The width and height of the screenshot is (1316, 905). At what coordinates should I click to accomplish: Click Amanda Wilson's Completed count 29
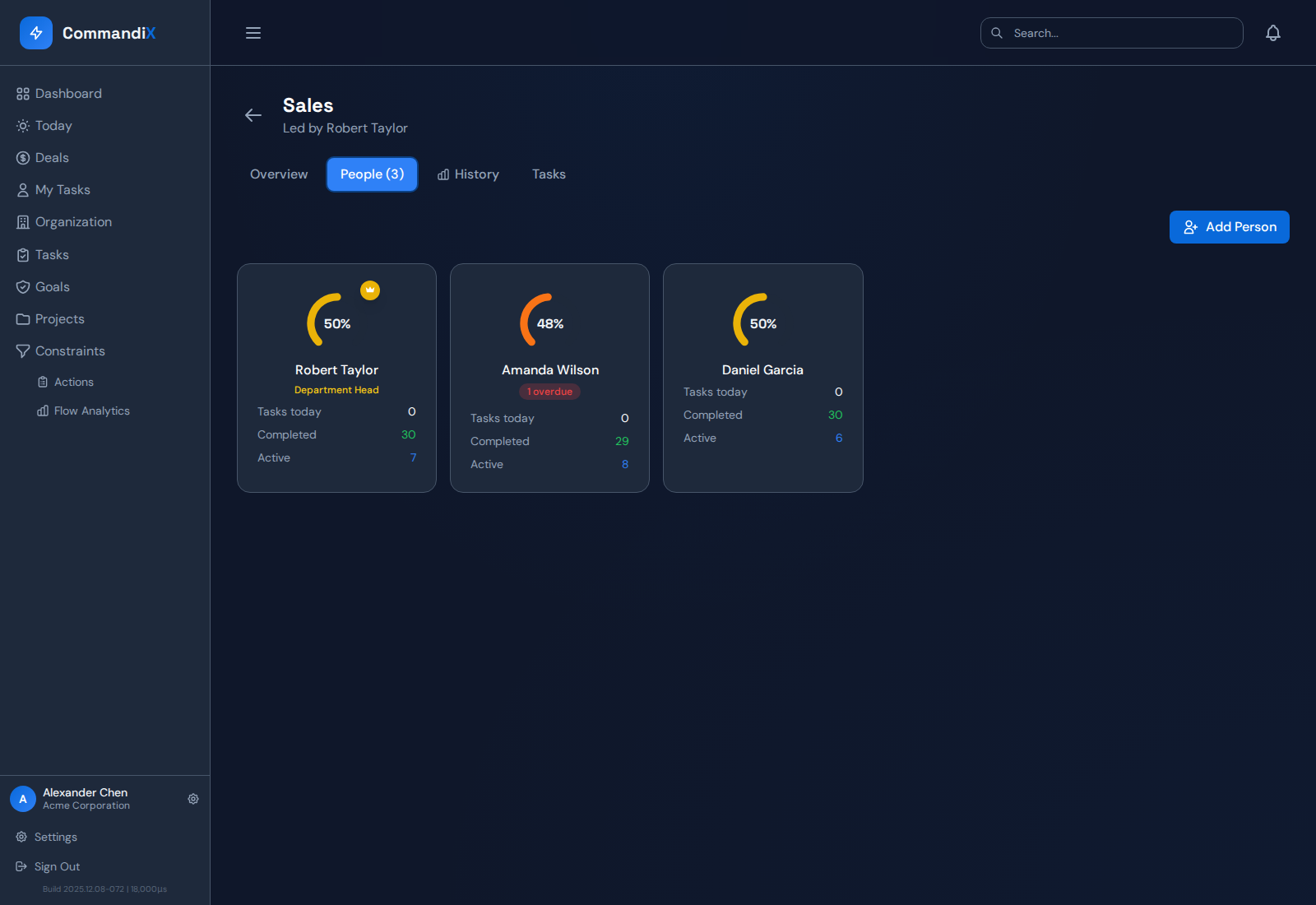pos(622,441)
